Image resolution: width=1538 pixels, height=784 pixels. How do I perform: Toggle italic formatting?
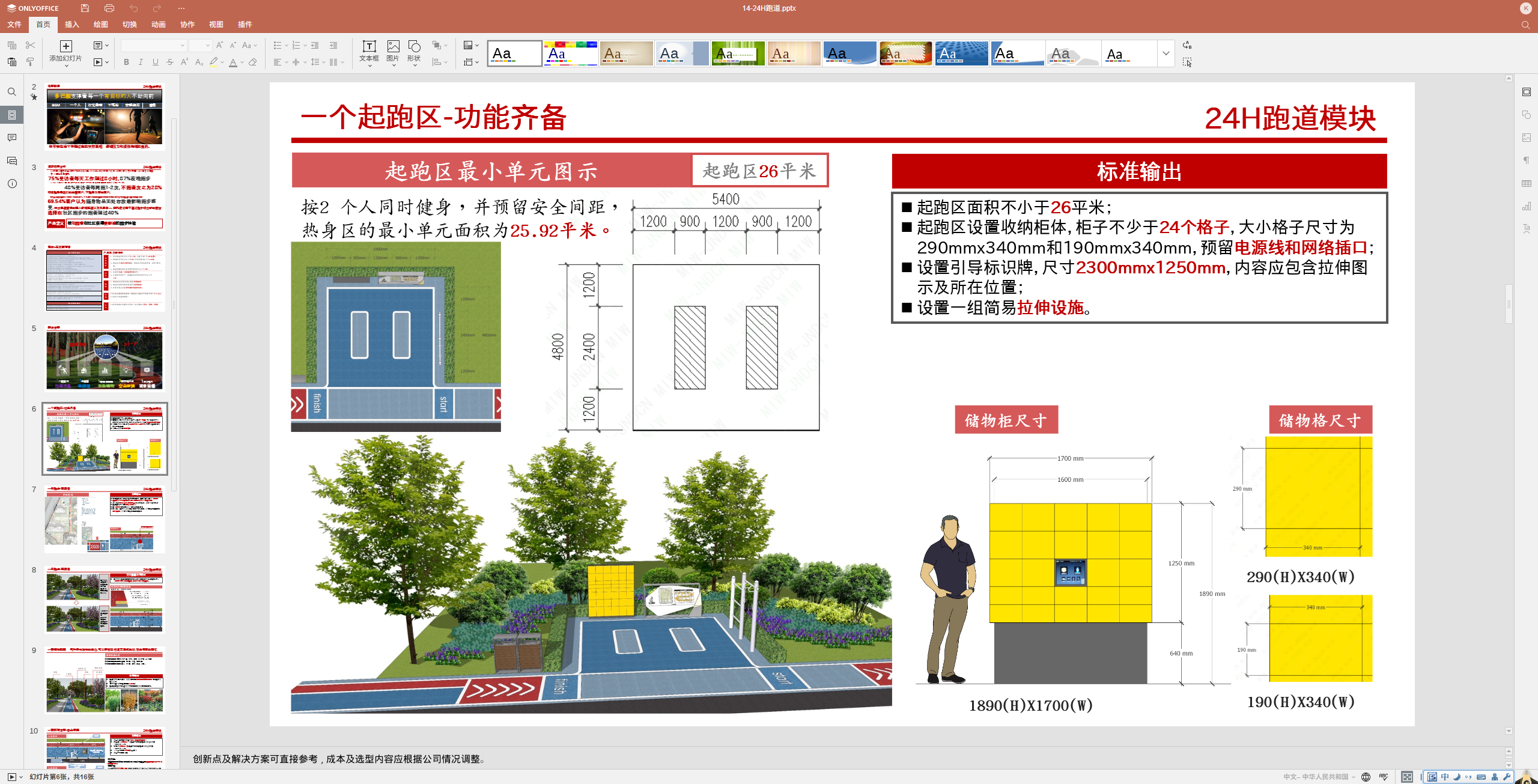[x=141, y=62]
